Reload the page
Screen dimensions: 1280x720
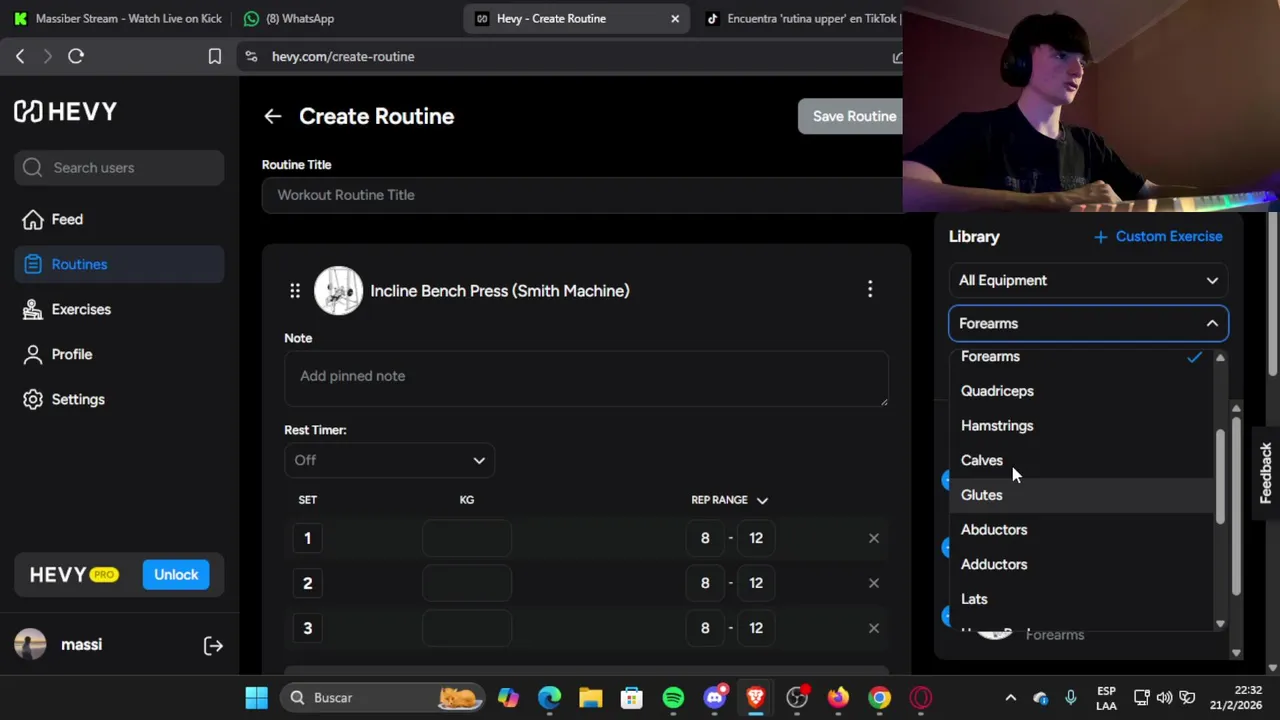click(x=76, y=57)
